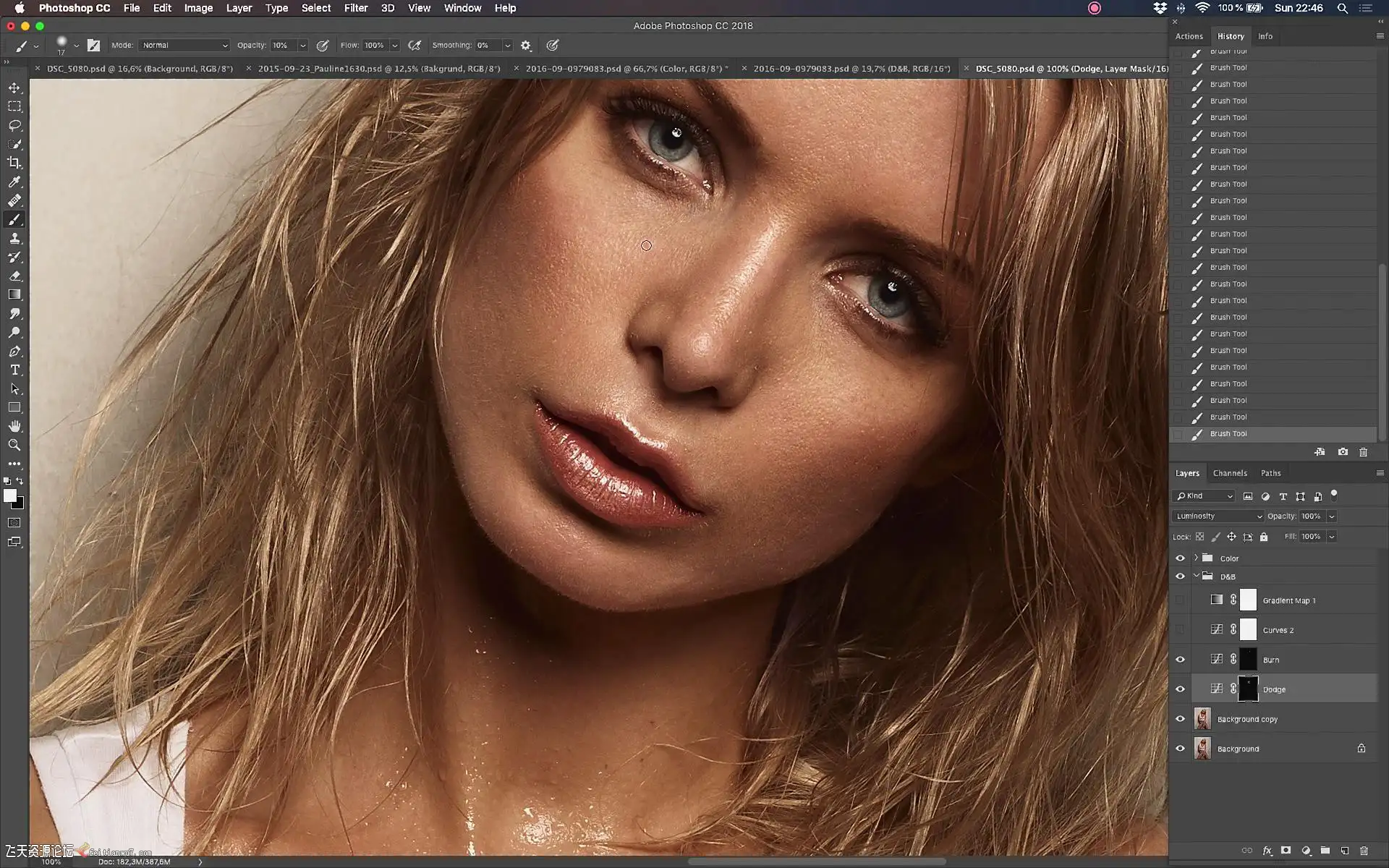Open the Filter menu
This screenshot has height=868, width=1389.
pyautogui.click(x=355, y=8)
